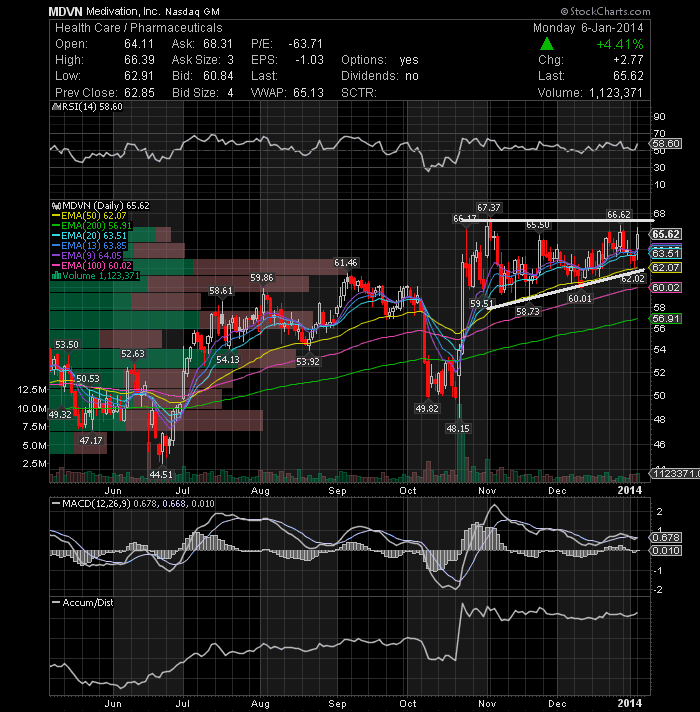Click the 58.60 RSI flag on right axis

coord(666,144)
